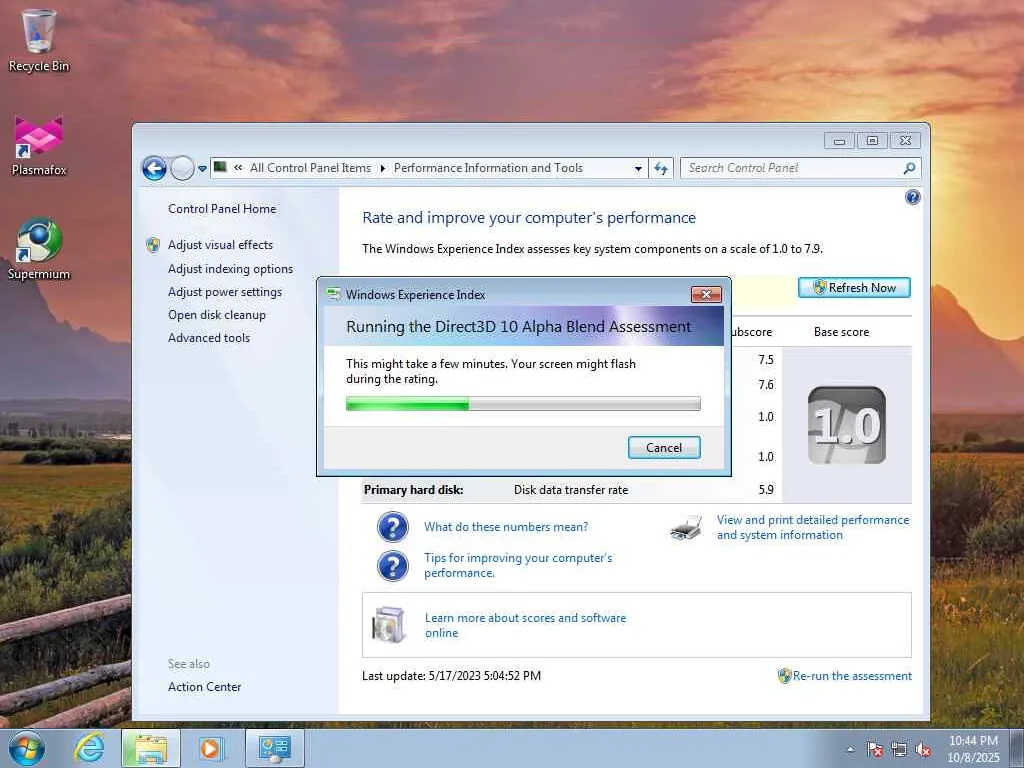
Task: Click the 7.5 subscore value
Action: [766, 360]
